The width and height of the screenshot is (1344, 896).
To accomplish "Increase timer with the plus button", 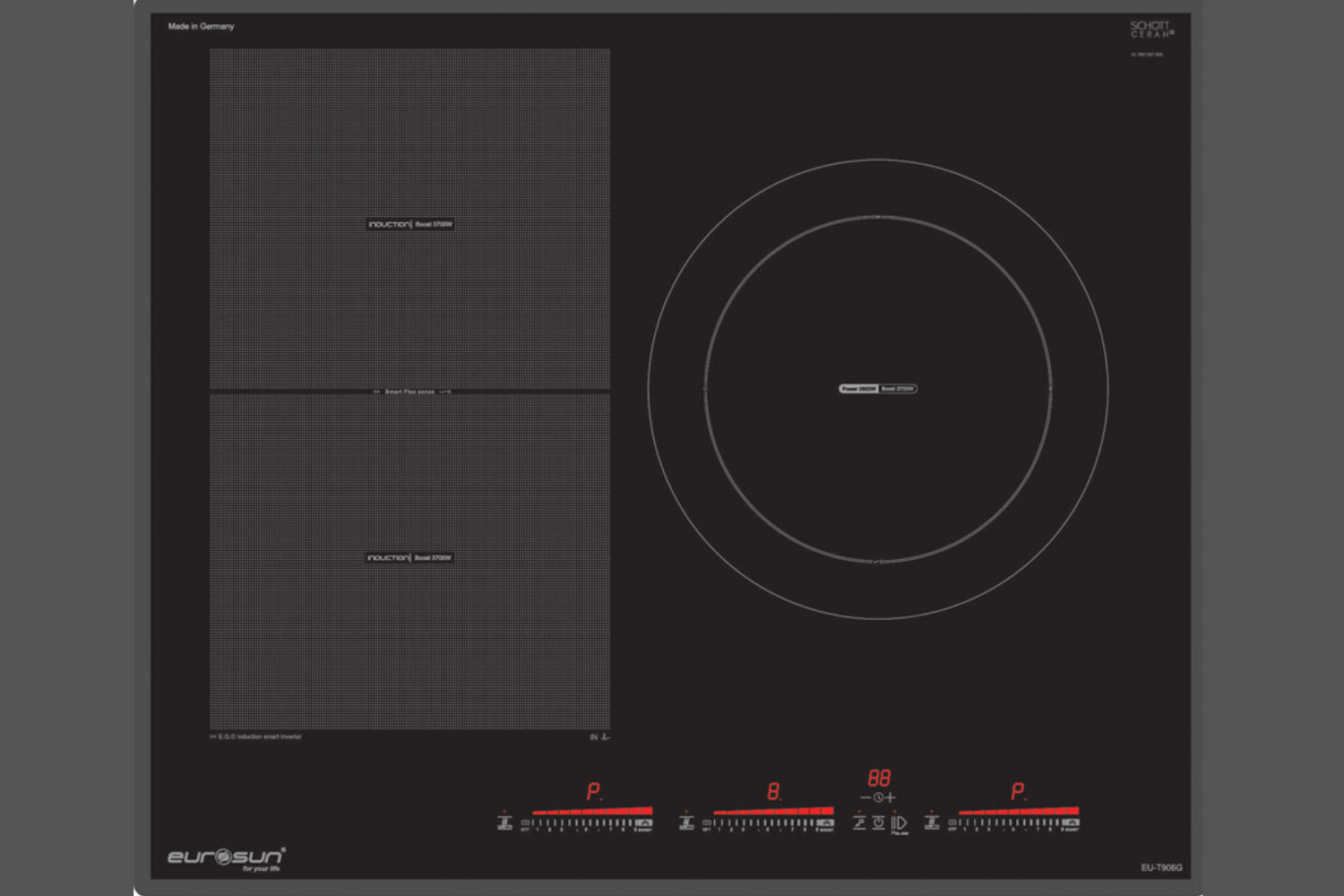I will (x=891, y=797).
